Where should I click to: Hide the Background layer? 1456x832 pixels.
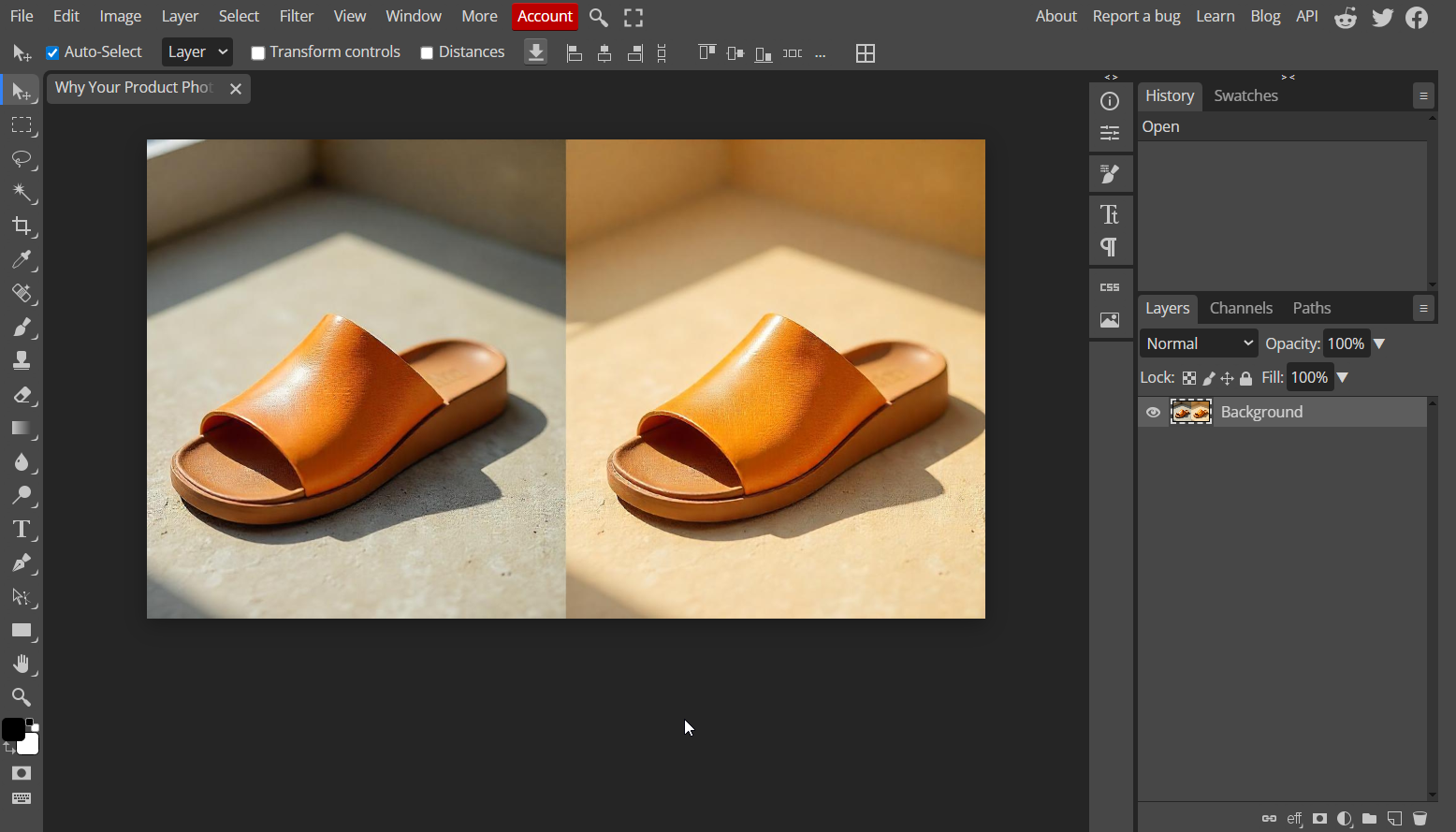pos(1153,412)
